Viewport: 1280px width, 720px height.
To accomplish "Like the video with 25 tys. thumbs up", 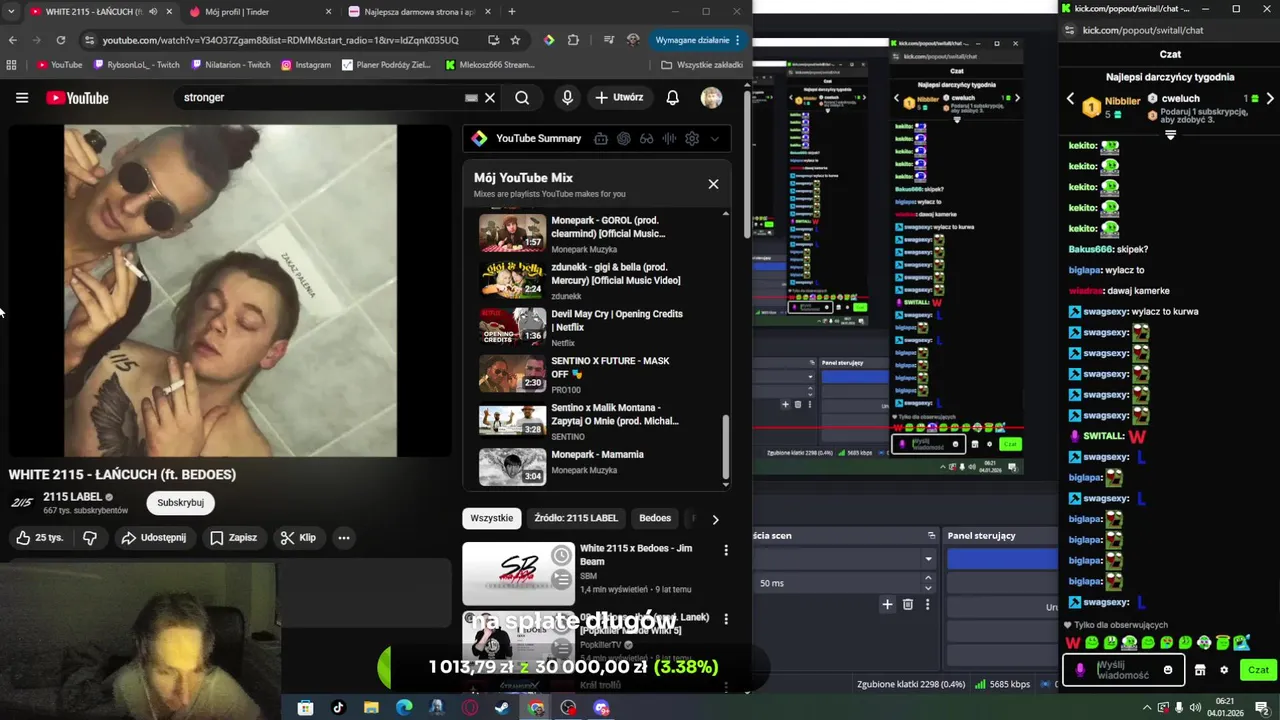I will pyautogui.click(x=39, y=538).
